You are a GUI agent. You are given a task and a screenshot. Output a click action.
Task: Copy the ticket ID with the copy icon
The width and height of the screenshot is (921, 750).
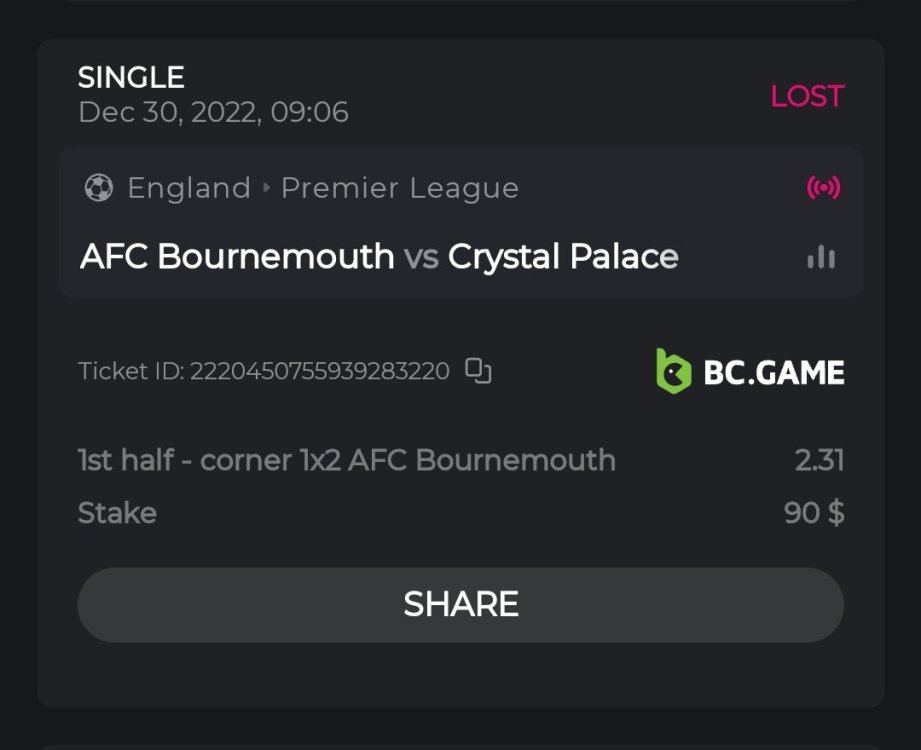pos(479,372)
